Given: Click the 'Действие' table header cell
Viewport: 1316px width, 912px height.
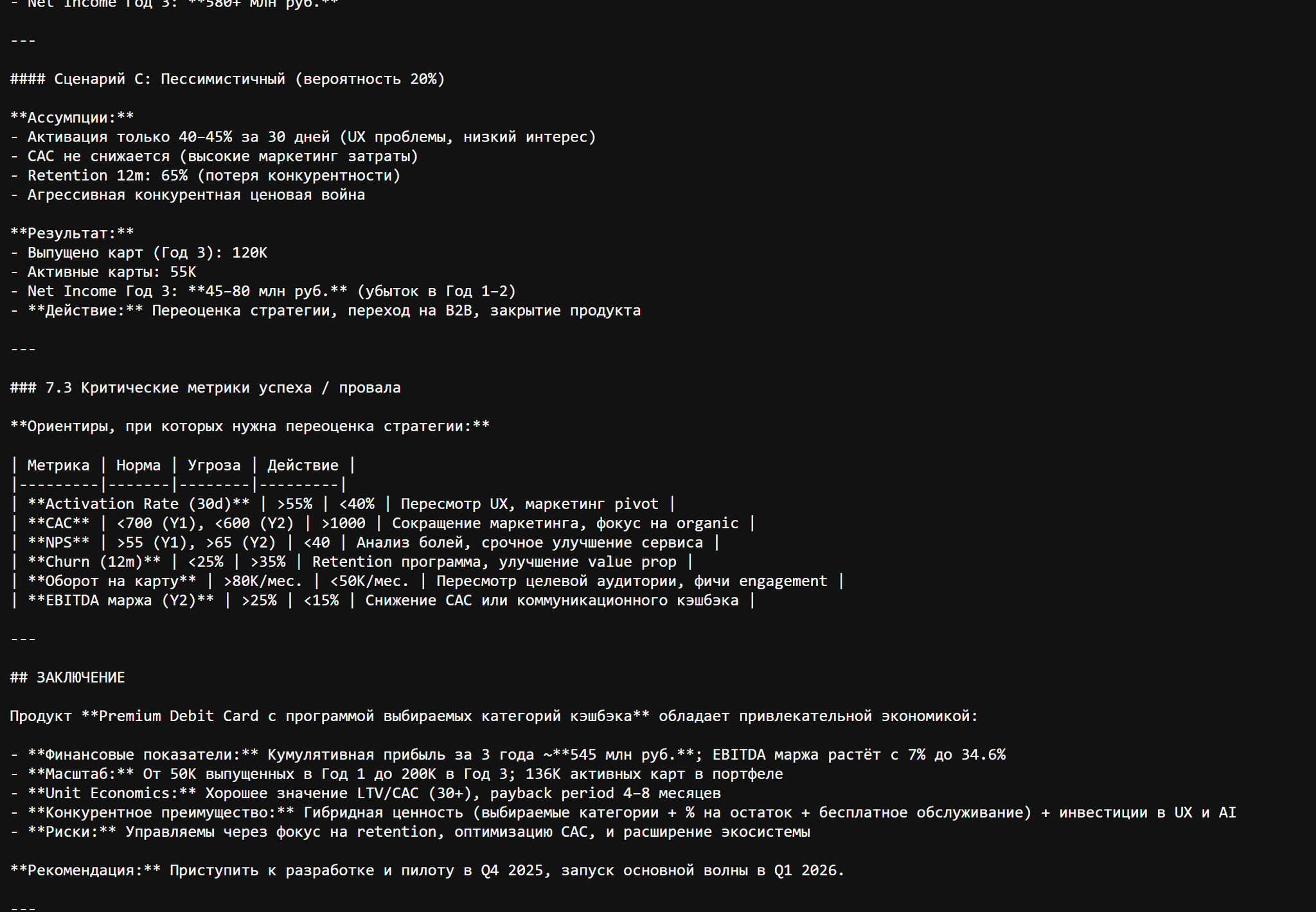Looking at the screenshot, I should [302, 465].
